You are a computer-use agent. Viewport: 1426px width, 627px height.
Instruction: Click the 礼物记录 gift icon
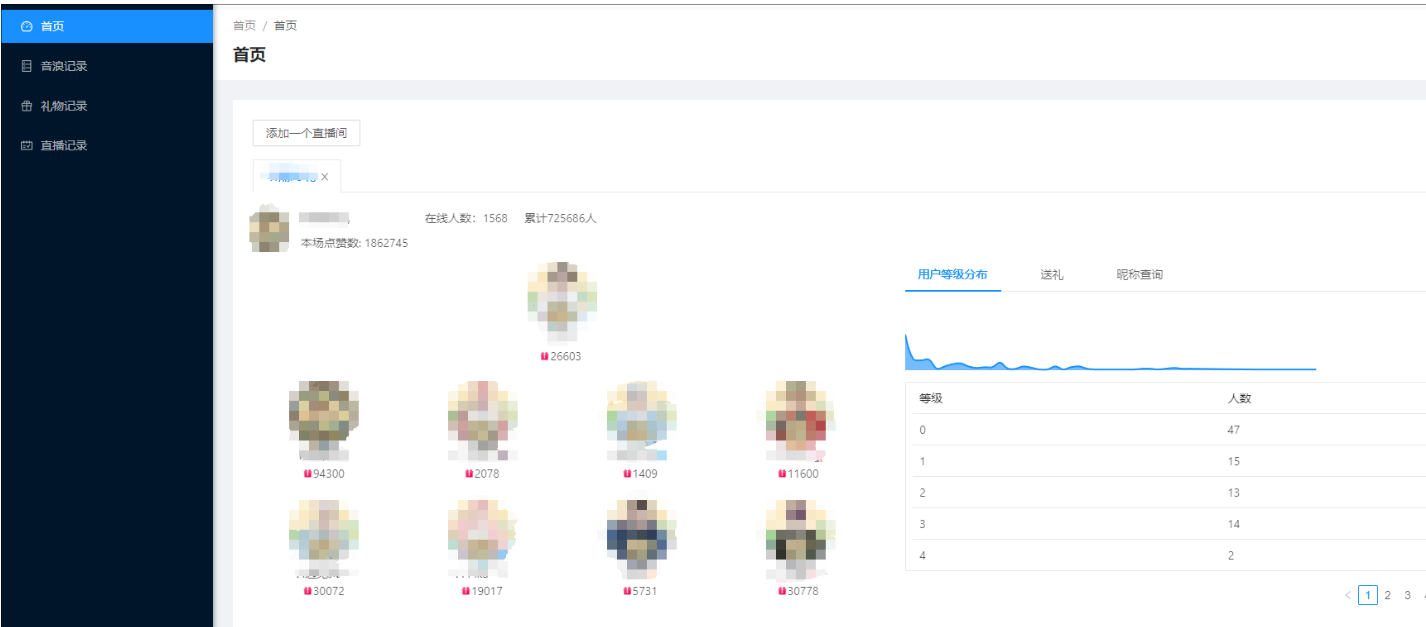[x=27, y=106]
